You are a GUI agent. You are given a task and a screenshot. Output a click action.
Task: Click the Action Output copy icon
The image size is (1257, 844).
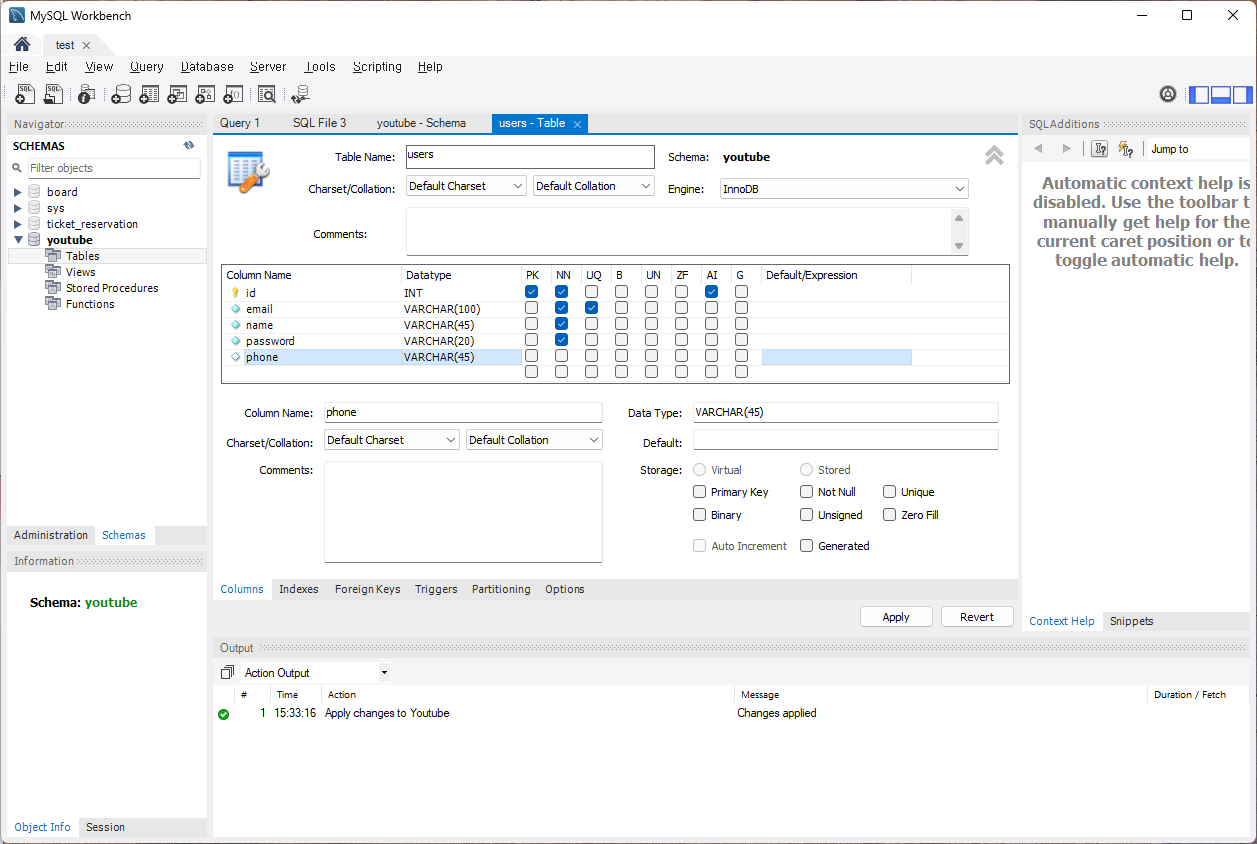click(x=227, y=673)
